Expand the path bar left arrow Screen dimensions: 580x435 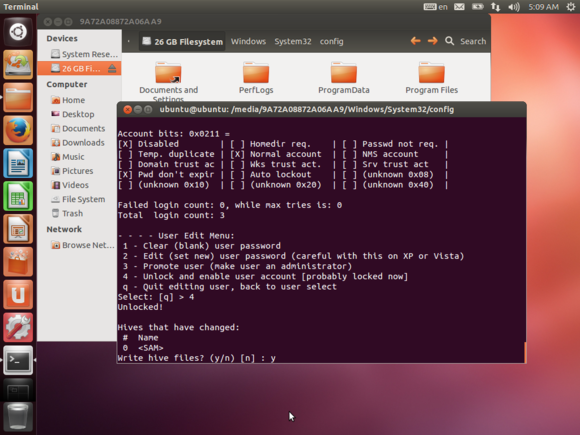[129, 41]
